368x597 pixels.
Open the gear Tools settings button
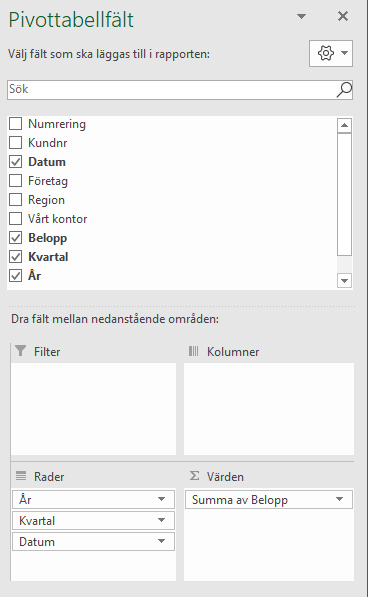(x=331, y=53)
